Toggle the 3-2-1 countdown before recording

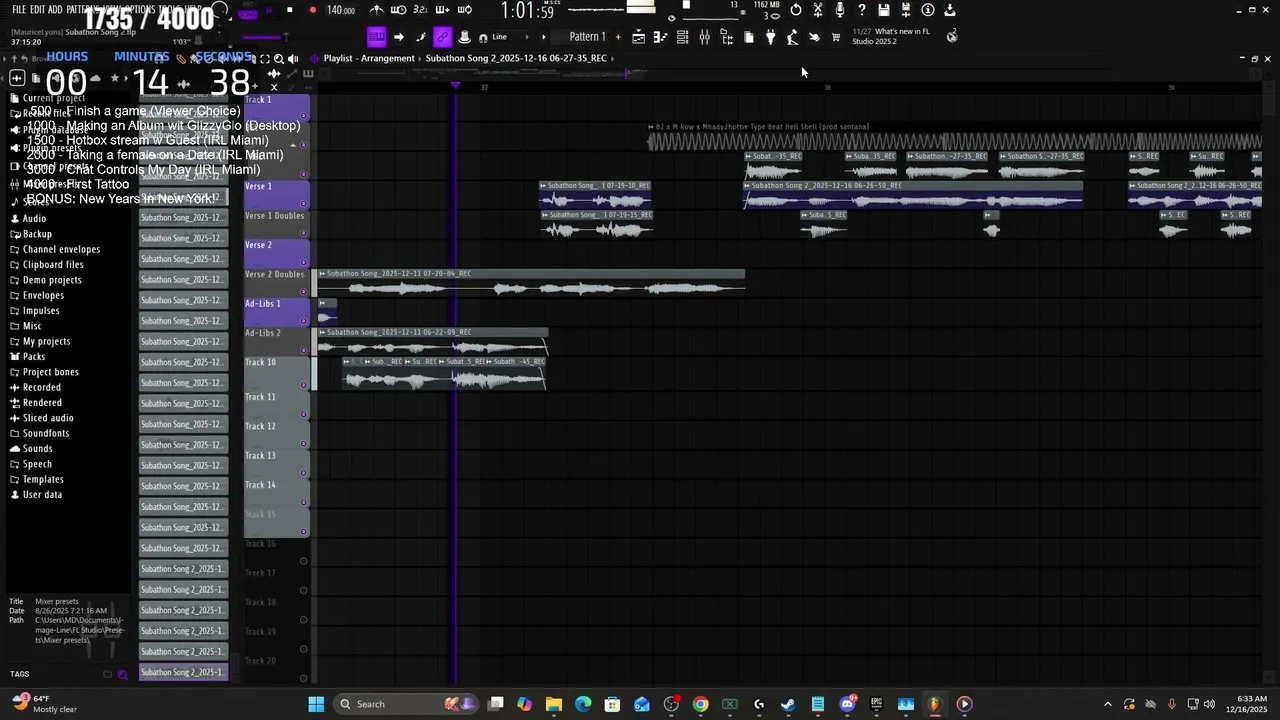click(420, 10)
